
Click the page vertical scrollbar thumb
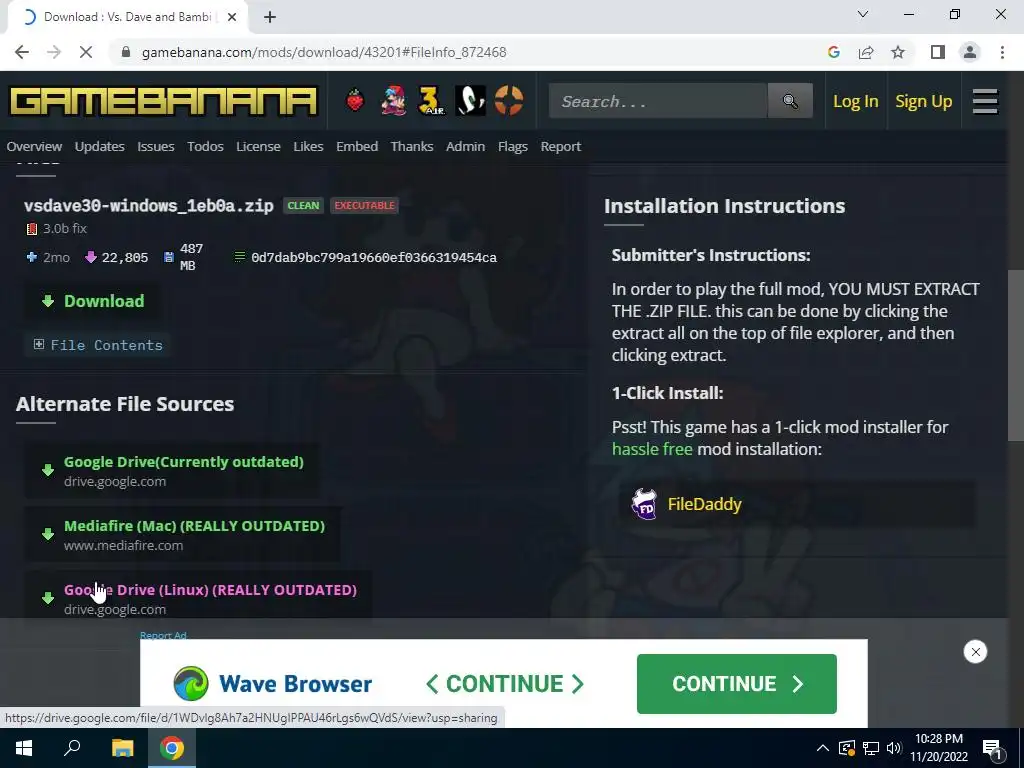point(1016,356)
